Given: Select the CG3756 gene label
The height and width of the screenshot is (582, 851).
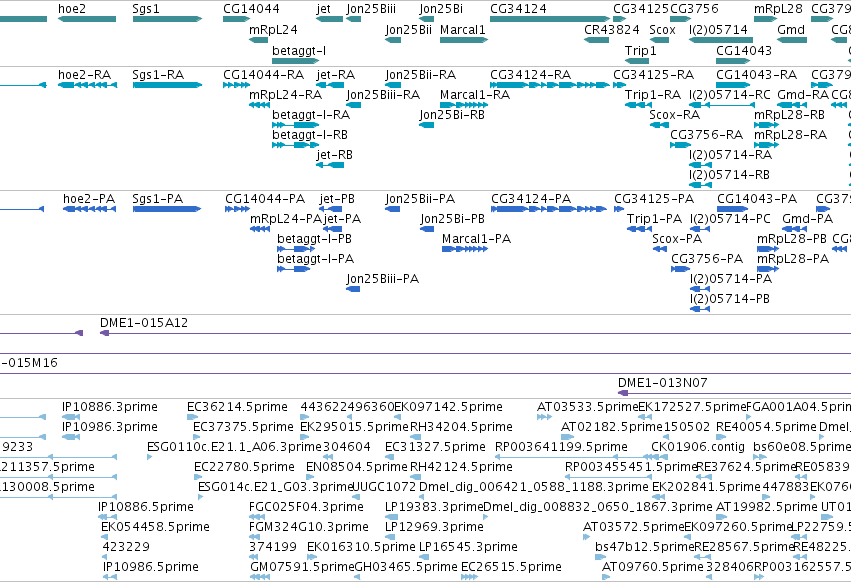Looking at the screenshot, I should (x=694, y=9).
